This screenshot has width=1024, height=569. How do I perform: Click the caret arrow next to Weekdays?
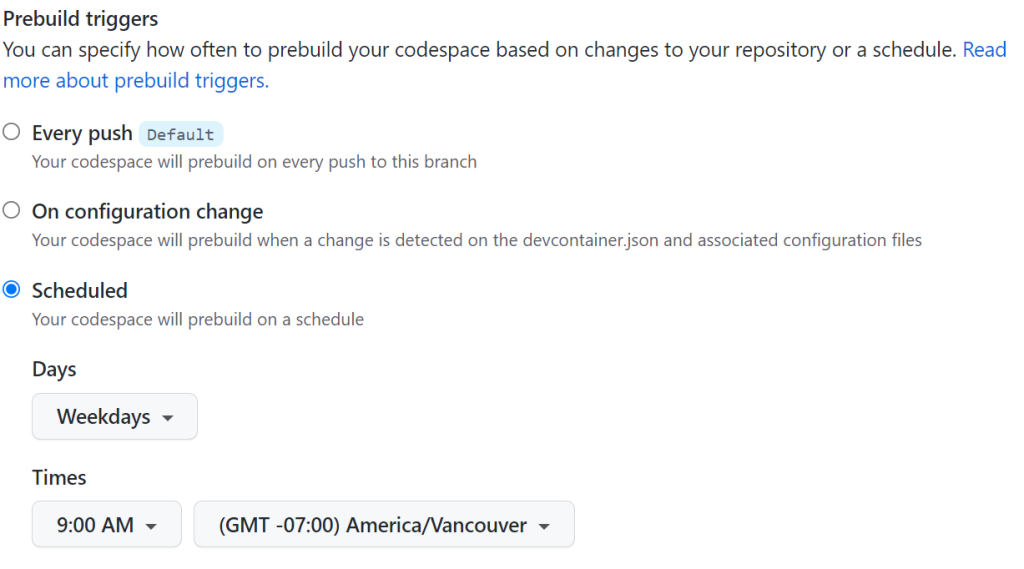pos(168,418)
